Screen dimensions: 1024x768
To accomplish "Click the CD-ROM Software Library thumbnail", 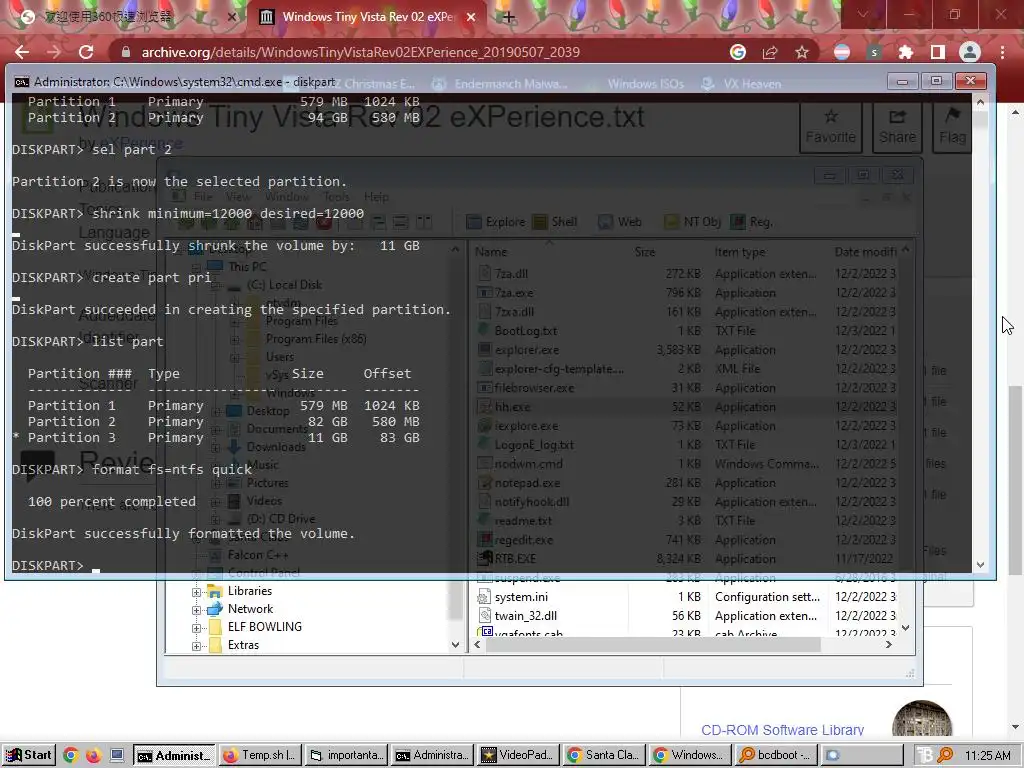I will 922,719.
